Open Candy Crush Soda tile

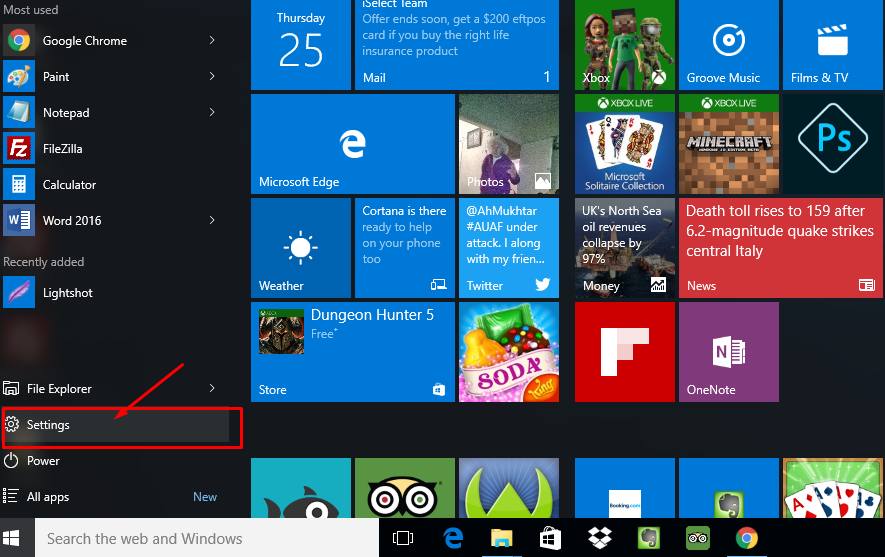509,352
